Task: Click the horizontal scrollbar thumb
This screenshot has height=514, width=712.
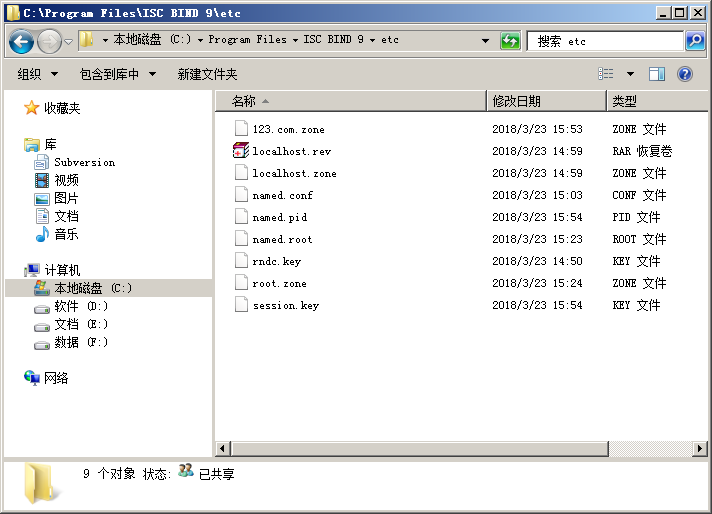Action: [420, 449]
